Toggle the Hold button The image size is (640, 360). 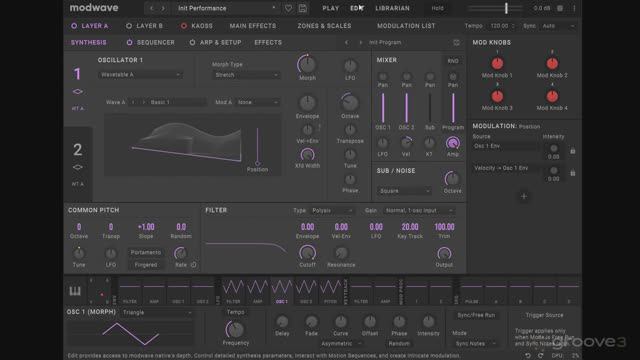(437, 8)
